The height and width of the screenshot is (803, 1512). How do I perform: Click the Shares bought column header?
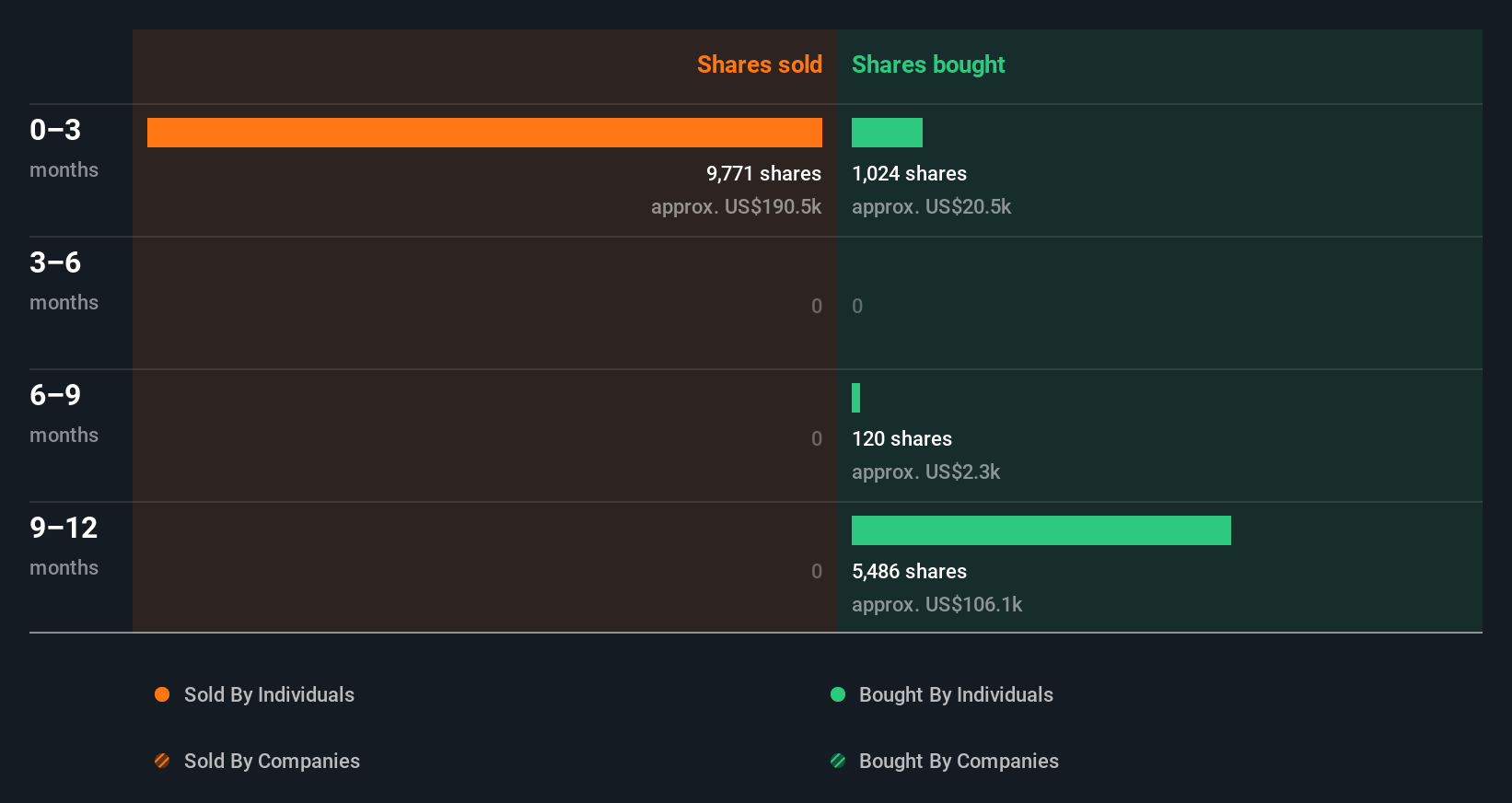(x=928, y=64)
